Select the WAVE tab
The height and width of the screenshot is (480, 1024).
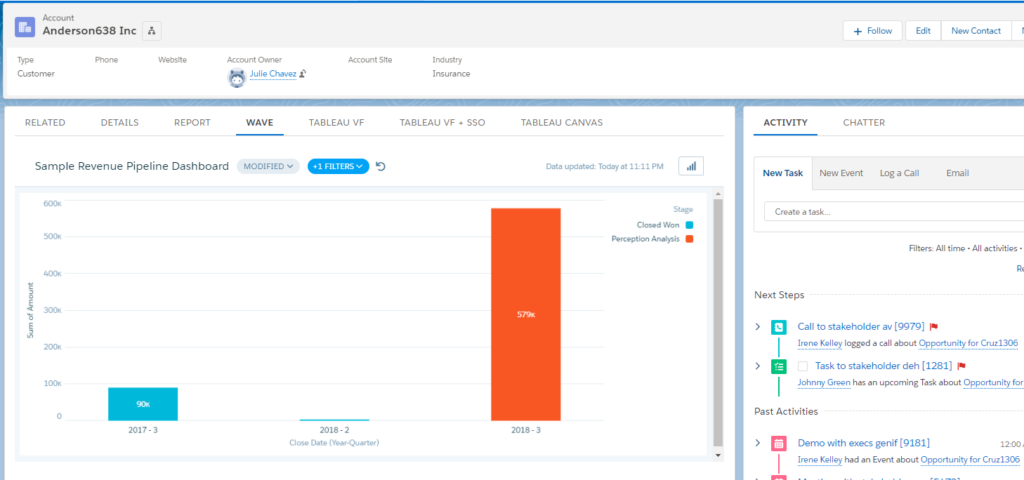click(x=259, y=122)
